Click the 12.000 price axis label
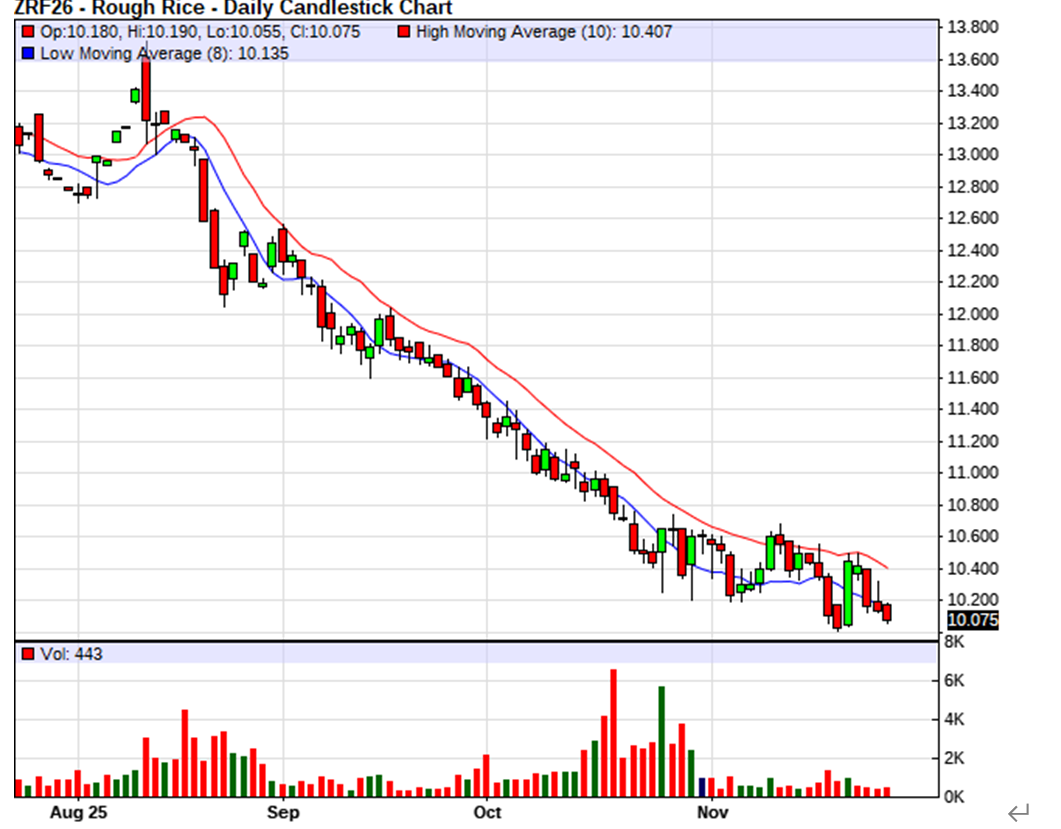Viewport: 1061px width, 829px height. pyautogui.click(x=972, y=314)
